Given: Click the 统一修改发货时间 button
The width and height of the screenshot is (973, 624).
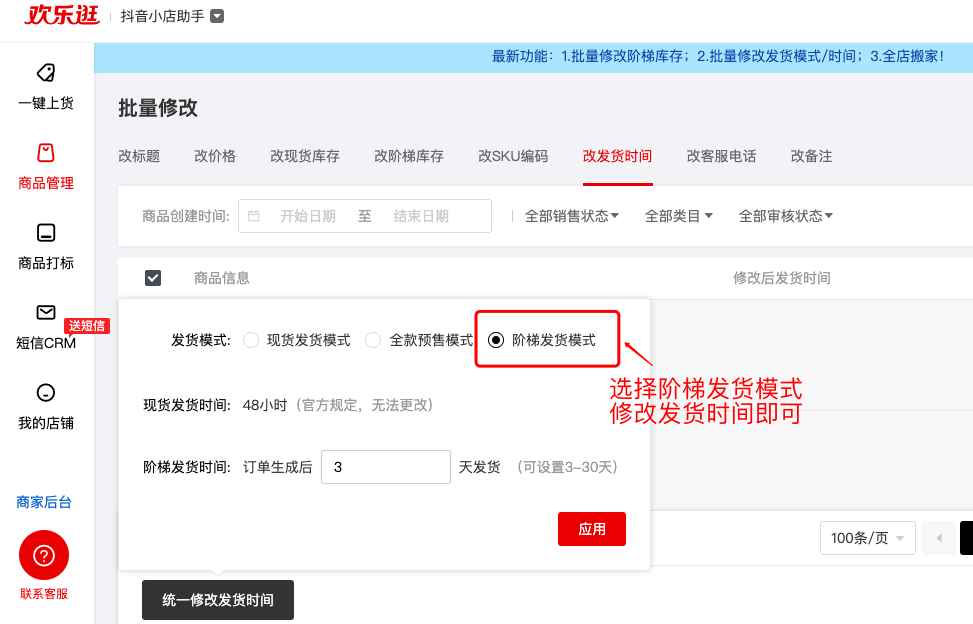Looking at the screenshot, I should click(x=218, y=600).
